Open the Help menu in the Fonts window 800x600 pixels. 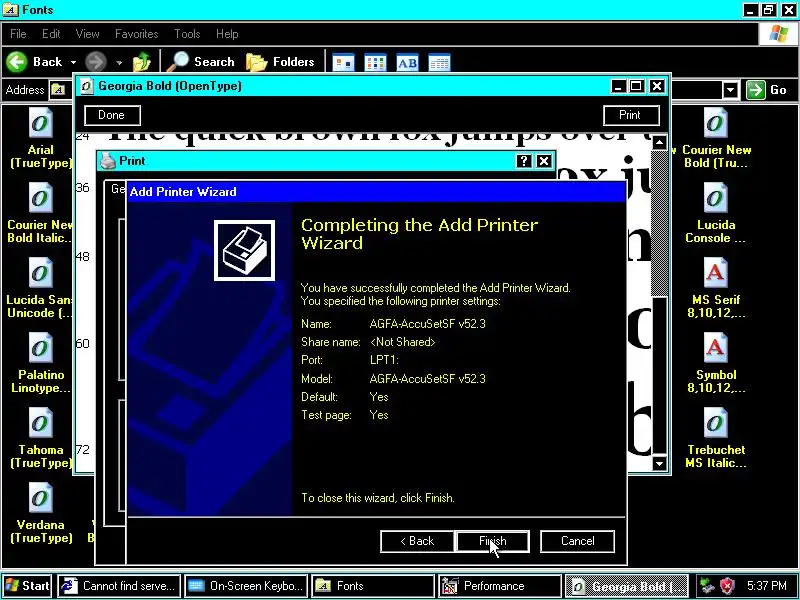227,34
